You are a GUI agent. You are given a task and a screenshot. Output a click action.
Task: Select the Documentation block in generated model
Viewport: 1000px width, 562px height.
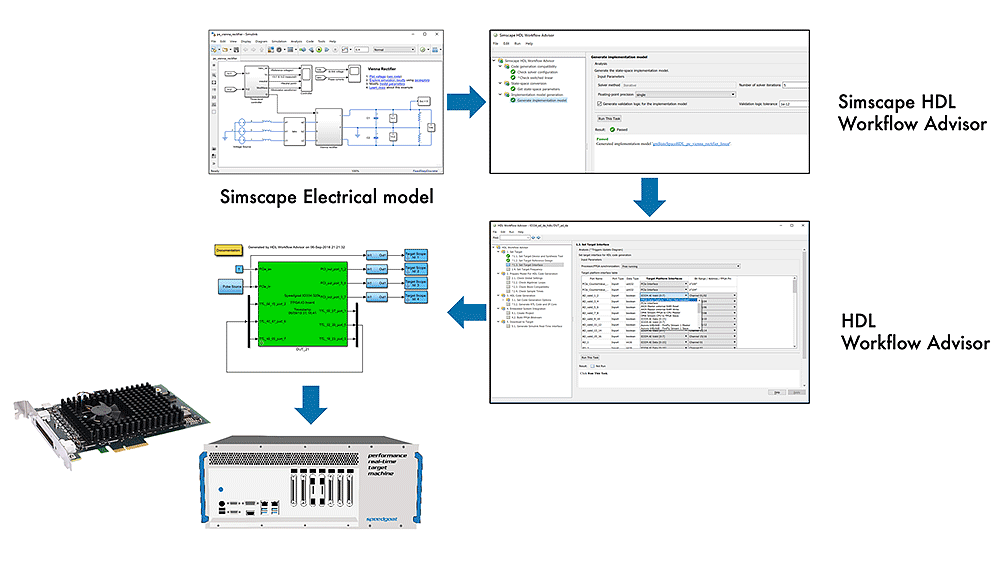[229, 250]
